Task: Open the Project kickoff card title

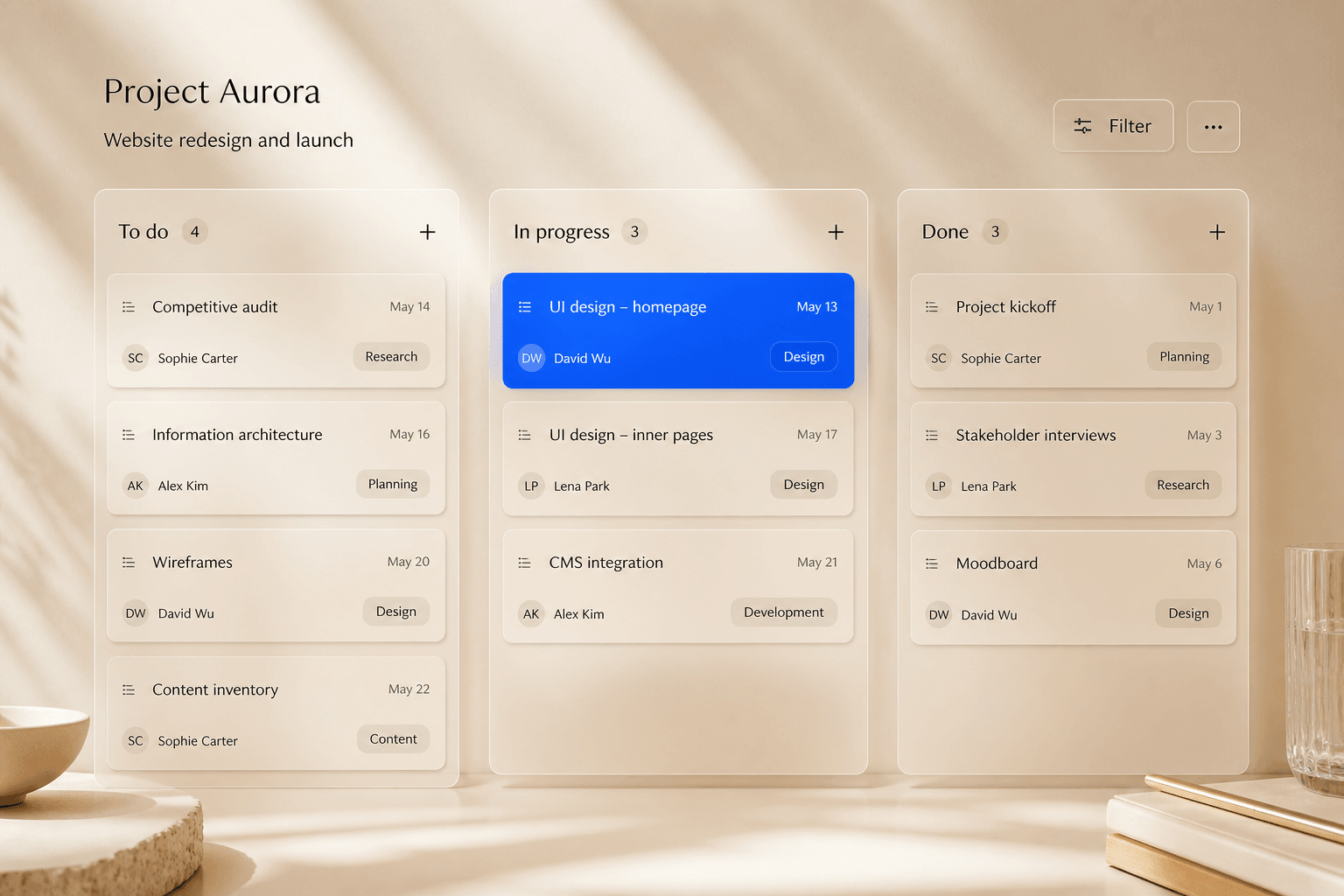Action: click(x=1006, y=307)
